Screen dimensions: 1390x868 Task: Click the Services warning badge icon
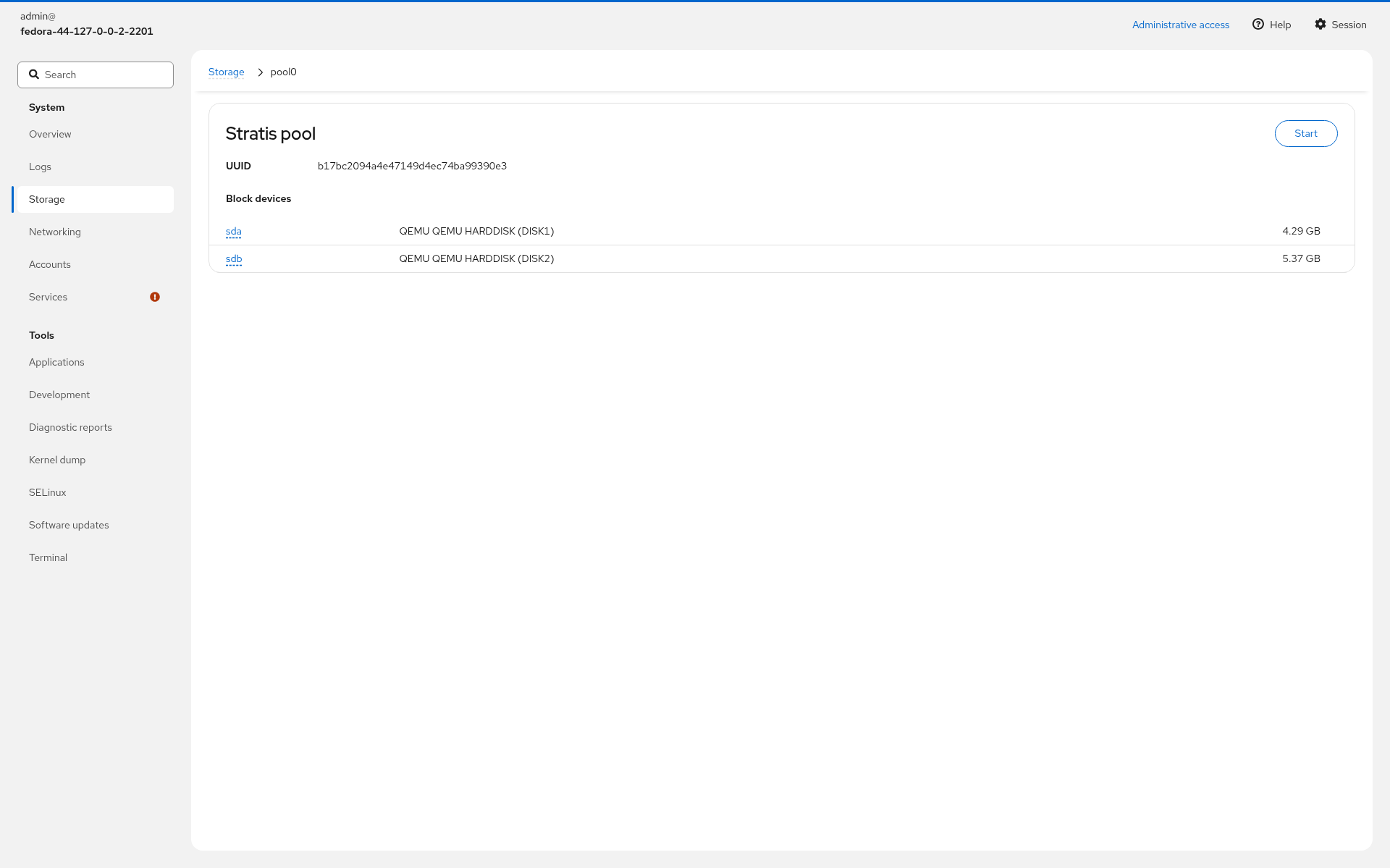pos(155,297)
